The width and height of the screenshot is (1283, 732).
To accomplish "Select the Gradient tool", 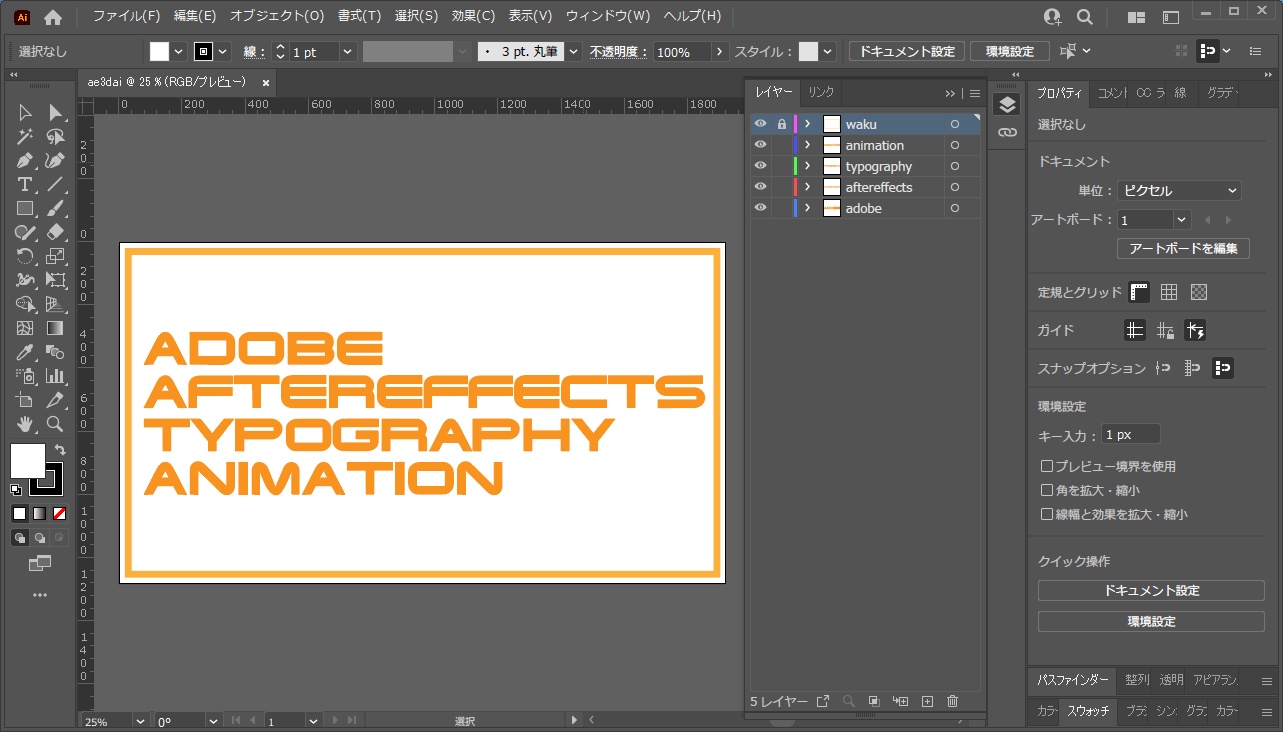I will click(x=56, y=329).
